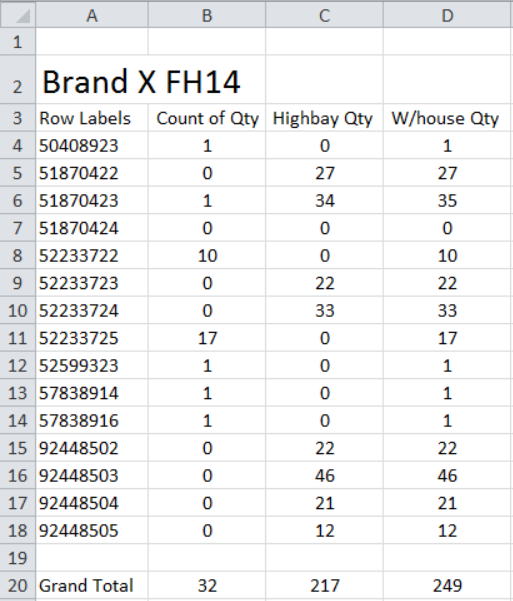This screenshot has width=513, height=601.
Task: Select row 20 header
Action: coord(18,585)
